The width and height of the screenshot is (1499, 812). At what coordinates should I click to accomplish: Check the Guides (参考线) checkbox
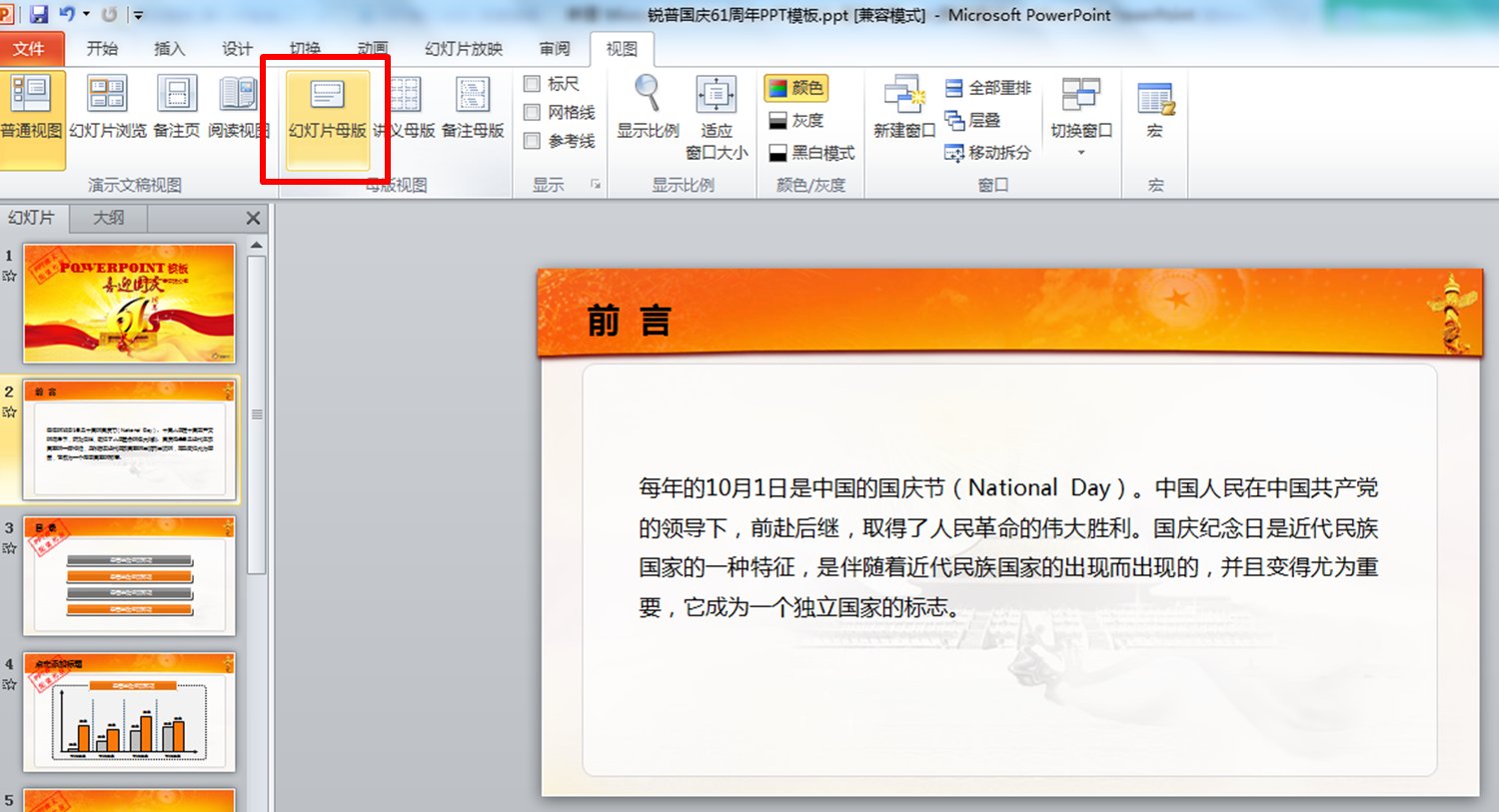[533, 141]
